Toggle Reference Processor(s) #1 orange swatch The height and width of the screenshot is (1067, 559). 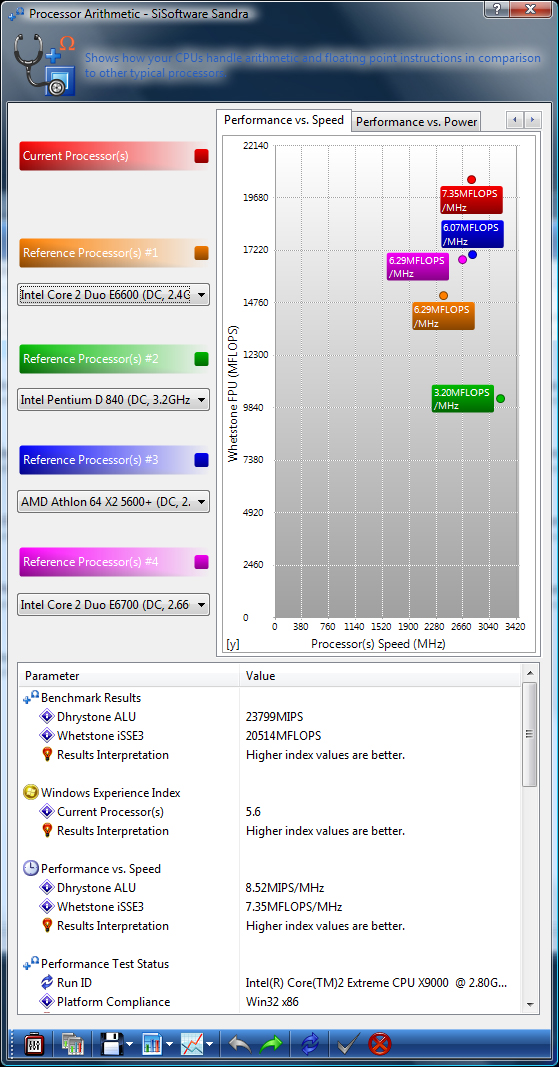(201, 253)
